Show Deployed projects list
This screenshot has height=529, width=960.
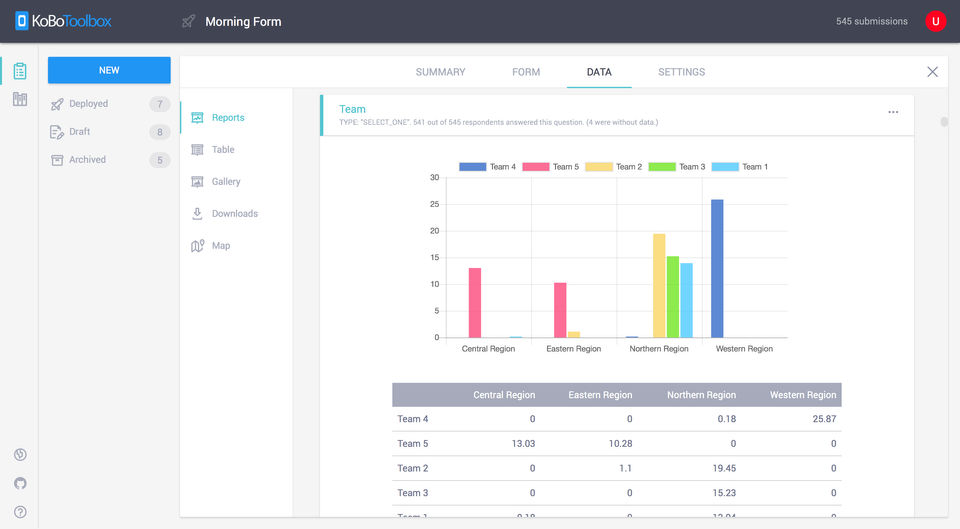point(88,104)
